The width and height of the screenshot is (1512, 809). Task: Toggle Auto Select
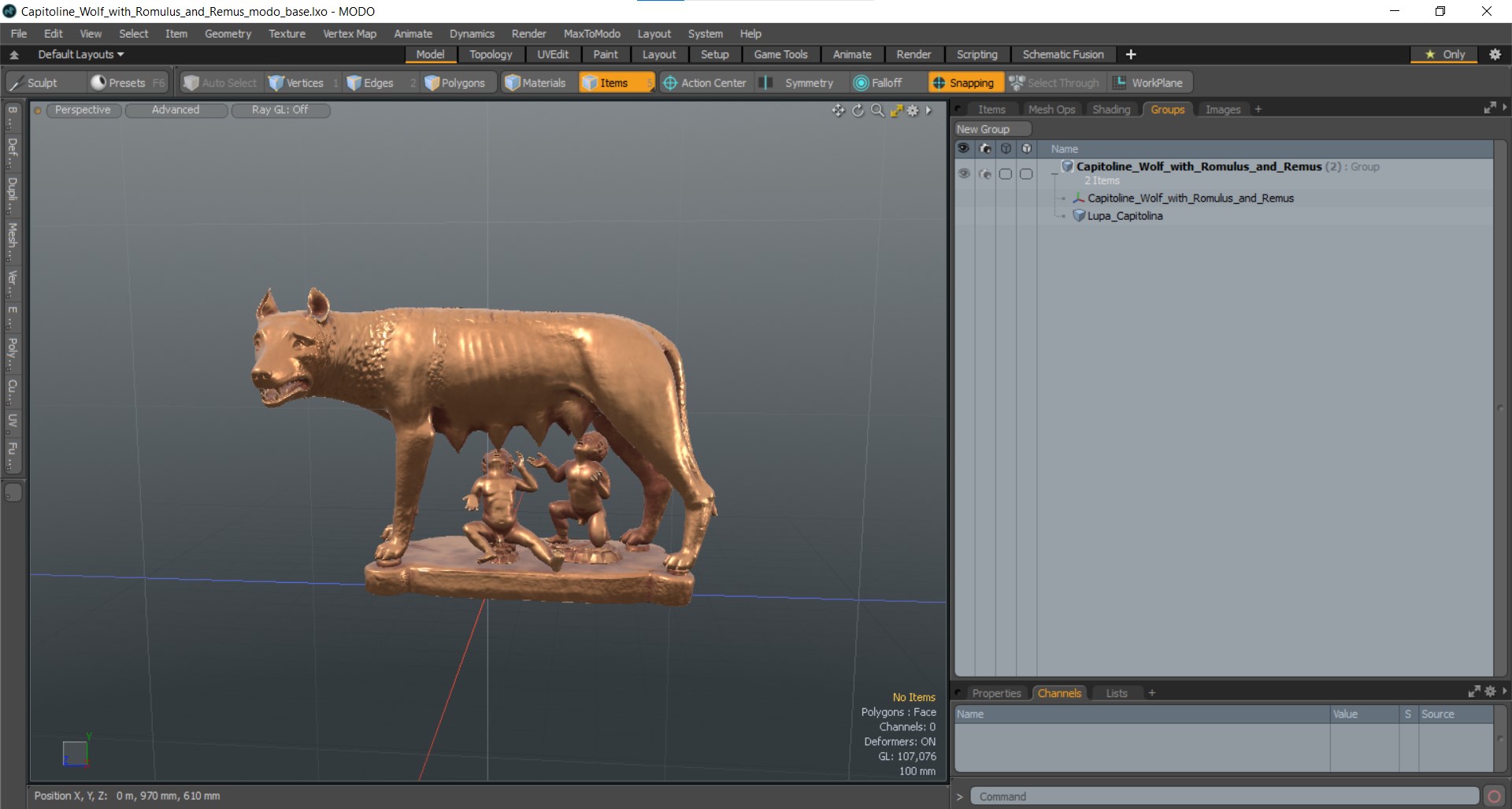coord(220,83)
